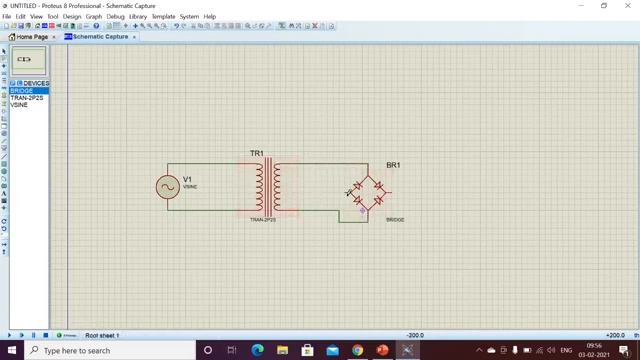The image size is (640, 360).
Task: Select the 2D graphics line tool
Action: click(x=4, y=156)
